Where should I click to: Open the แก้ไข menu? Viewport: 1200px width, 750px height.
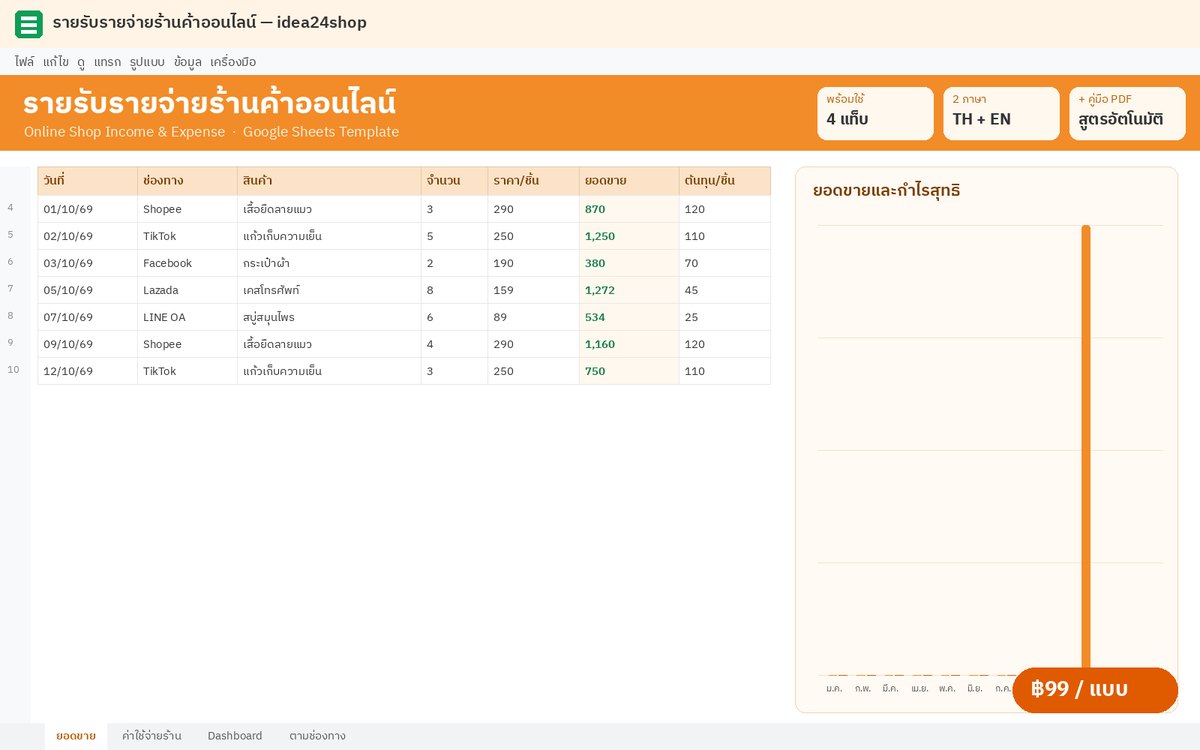click(x=56, y=62)
